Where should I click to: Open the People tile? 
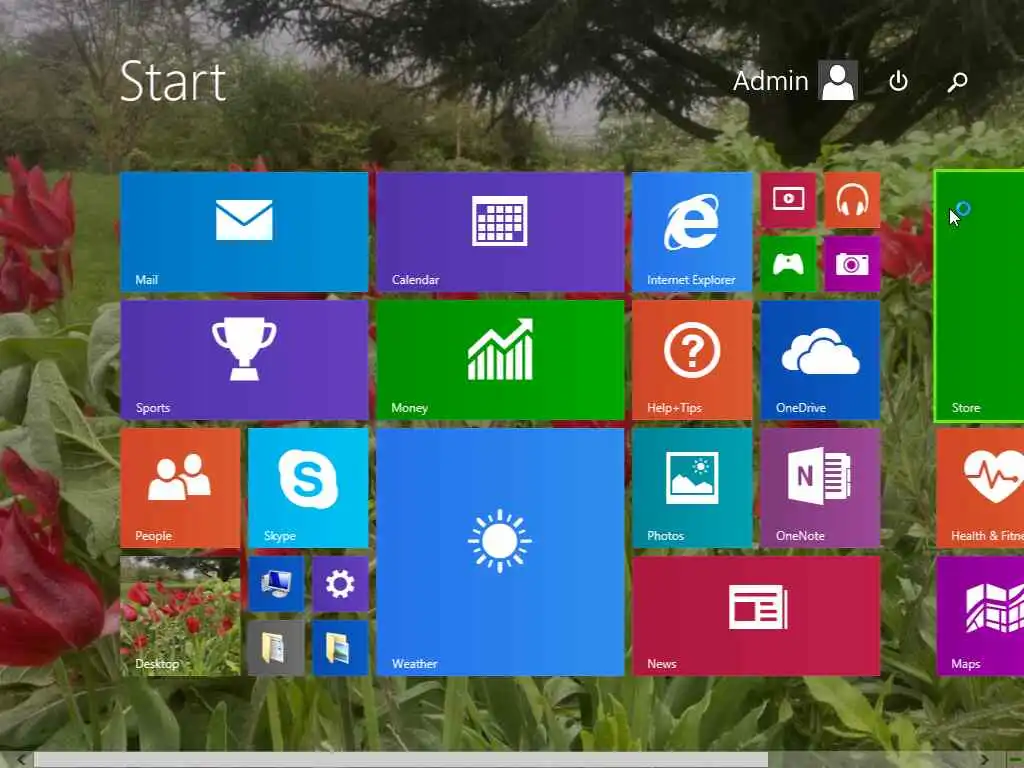click(180, 488)
